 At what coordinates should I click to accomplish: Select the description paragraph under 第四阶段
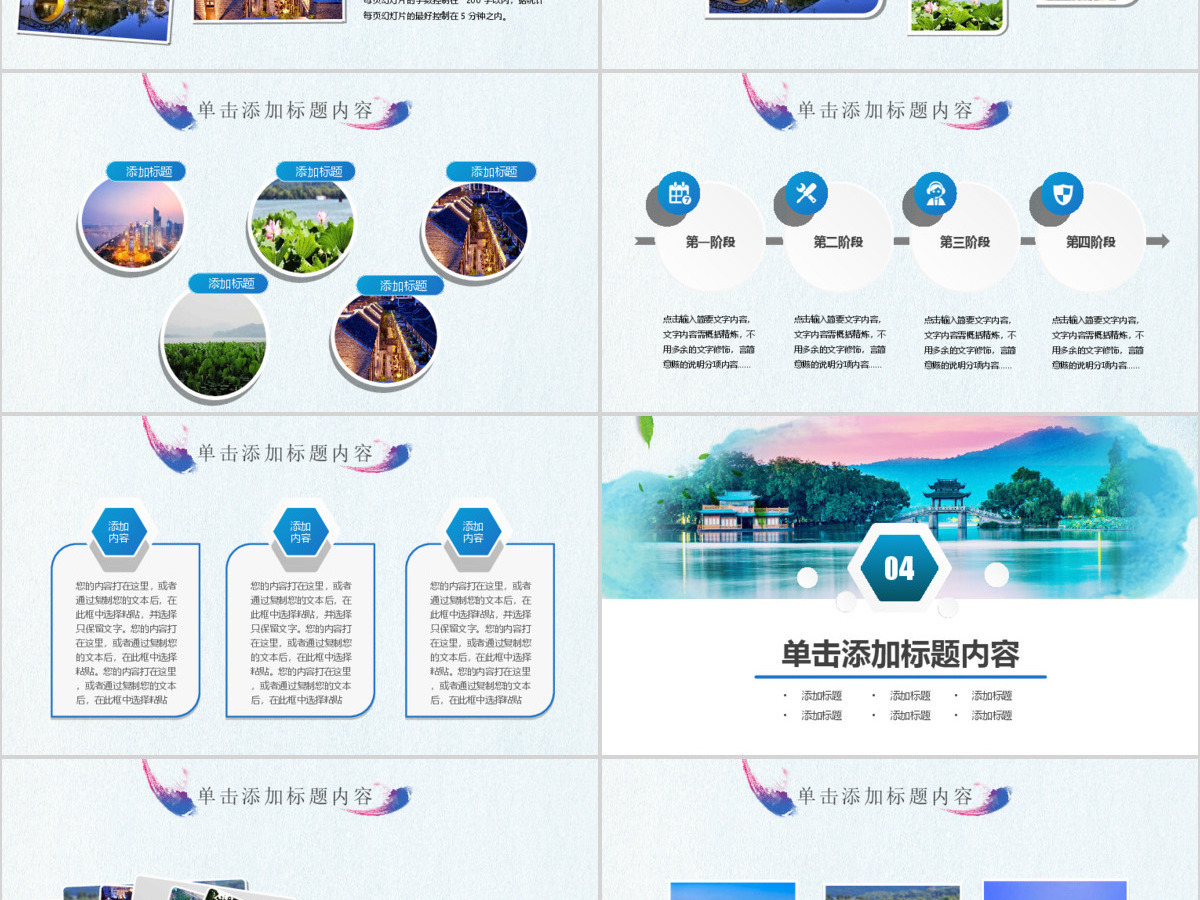[x=1097, y=342]
